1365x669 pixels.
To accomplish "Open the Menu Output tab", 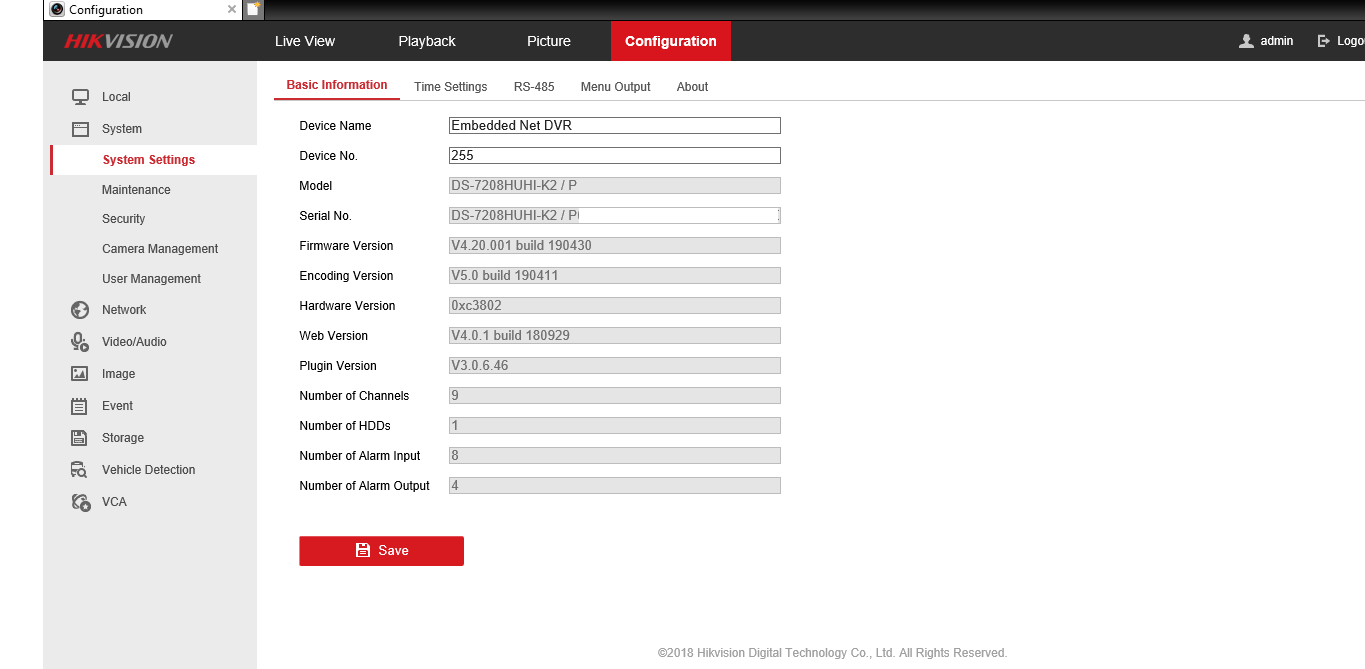I will click(615, 87).
